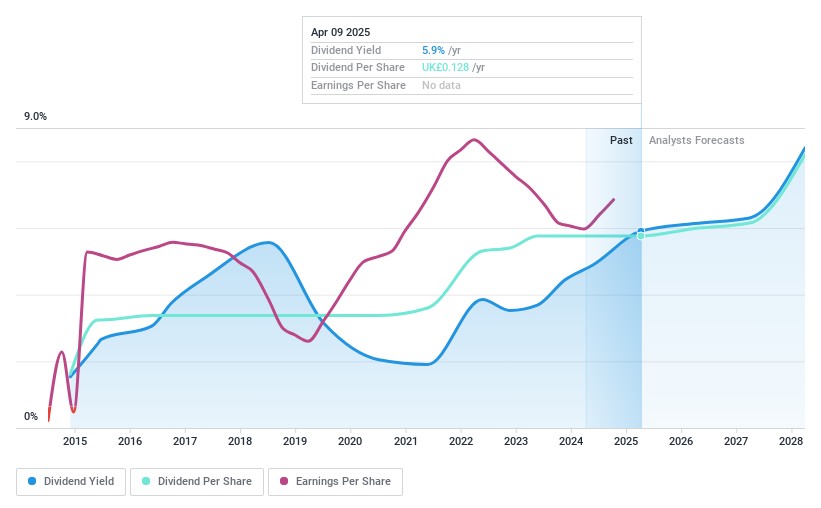Click the purple Earnings Per Share legend dot
This screenshot has height=508, width=821.
click(284, 481)
